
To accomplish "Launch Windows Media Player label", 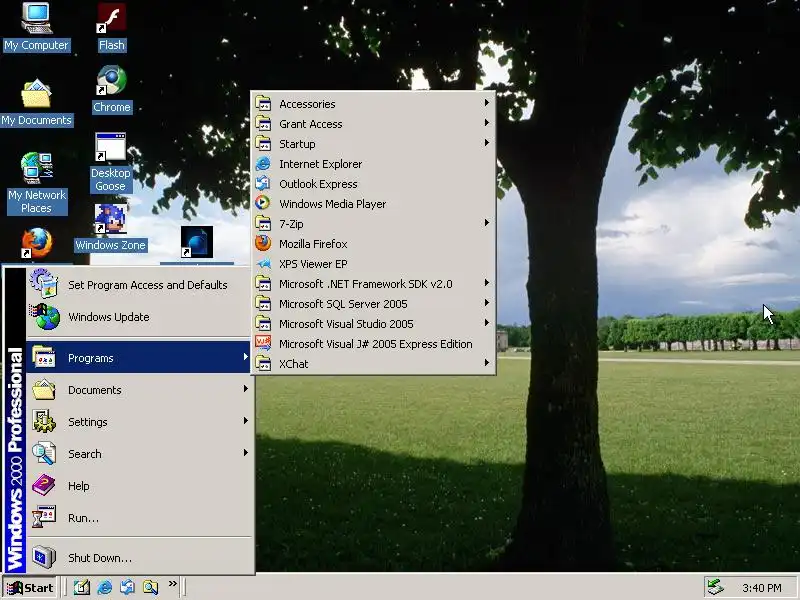I will coord(333,204).
